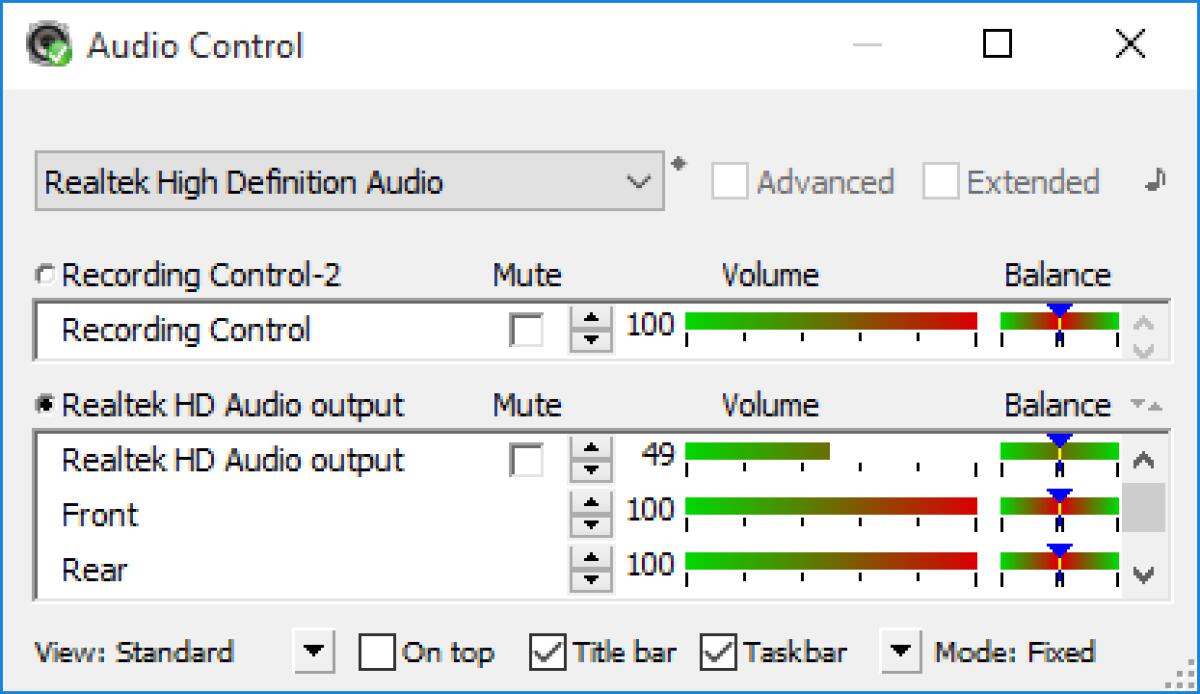The width and height of the screenshot is (1200, 694).
Task: Open the Mode Fixed dropdown
Action: [900, 652]
